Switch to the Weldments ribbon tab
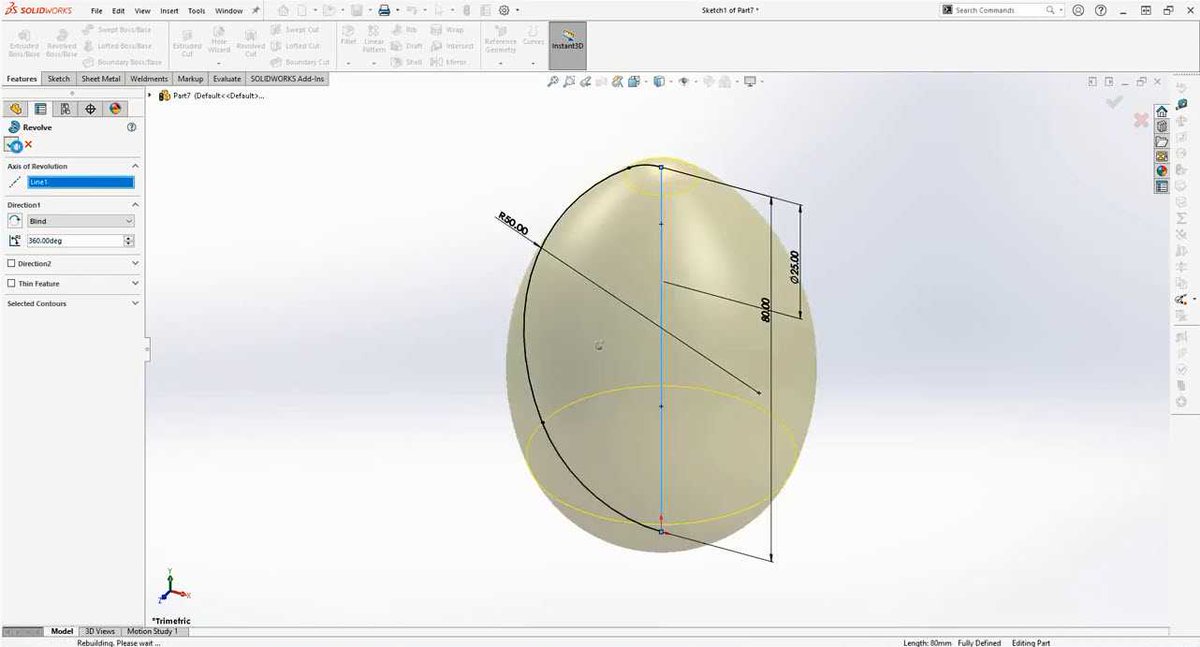 (x=149, y=78)
